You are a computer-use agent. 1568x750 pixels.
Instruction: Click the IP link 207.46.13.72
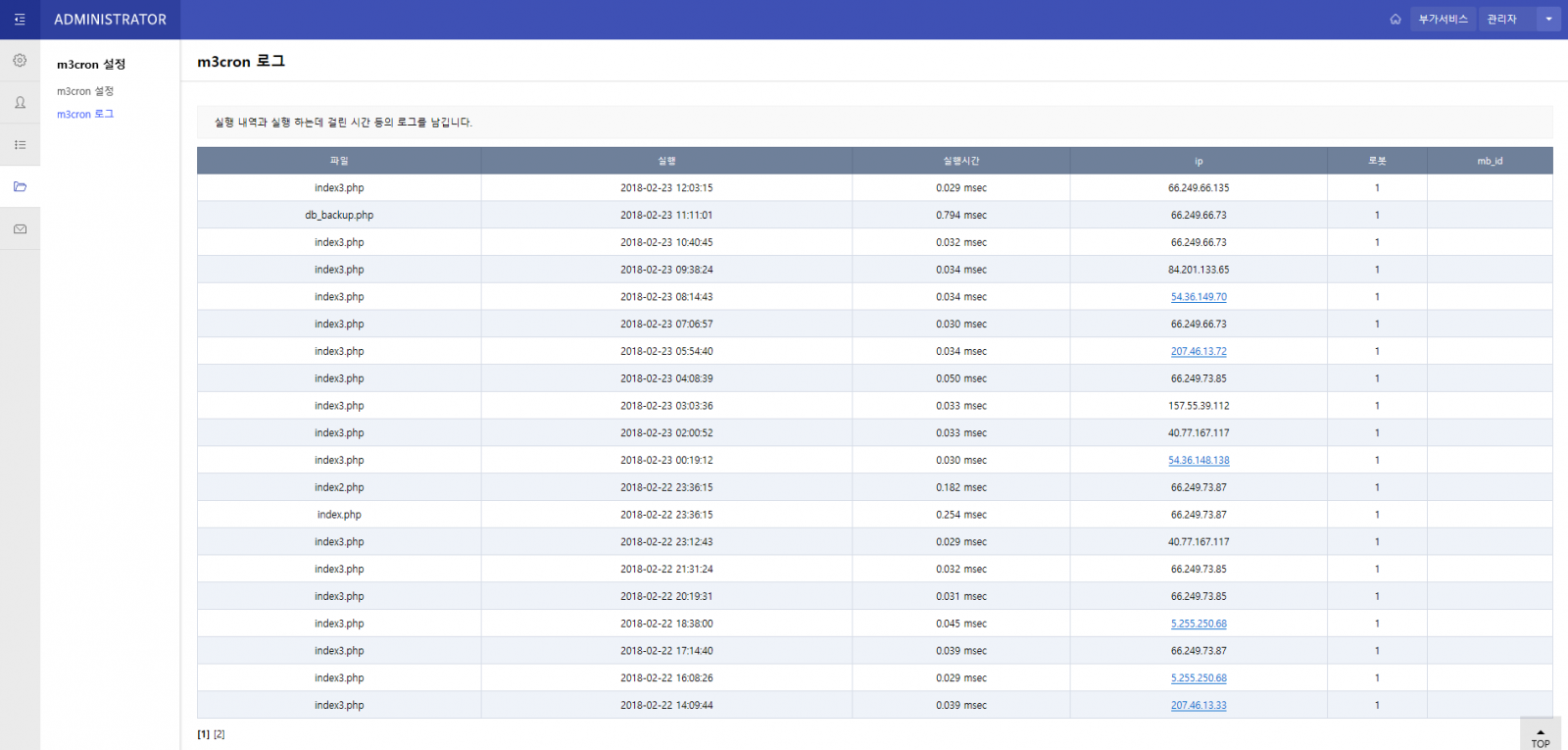click(x=1198, y=351)
